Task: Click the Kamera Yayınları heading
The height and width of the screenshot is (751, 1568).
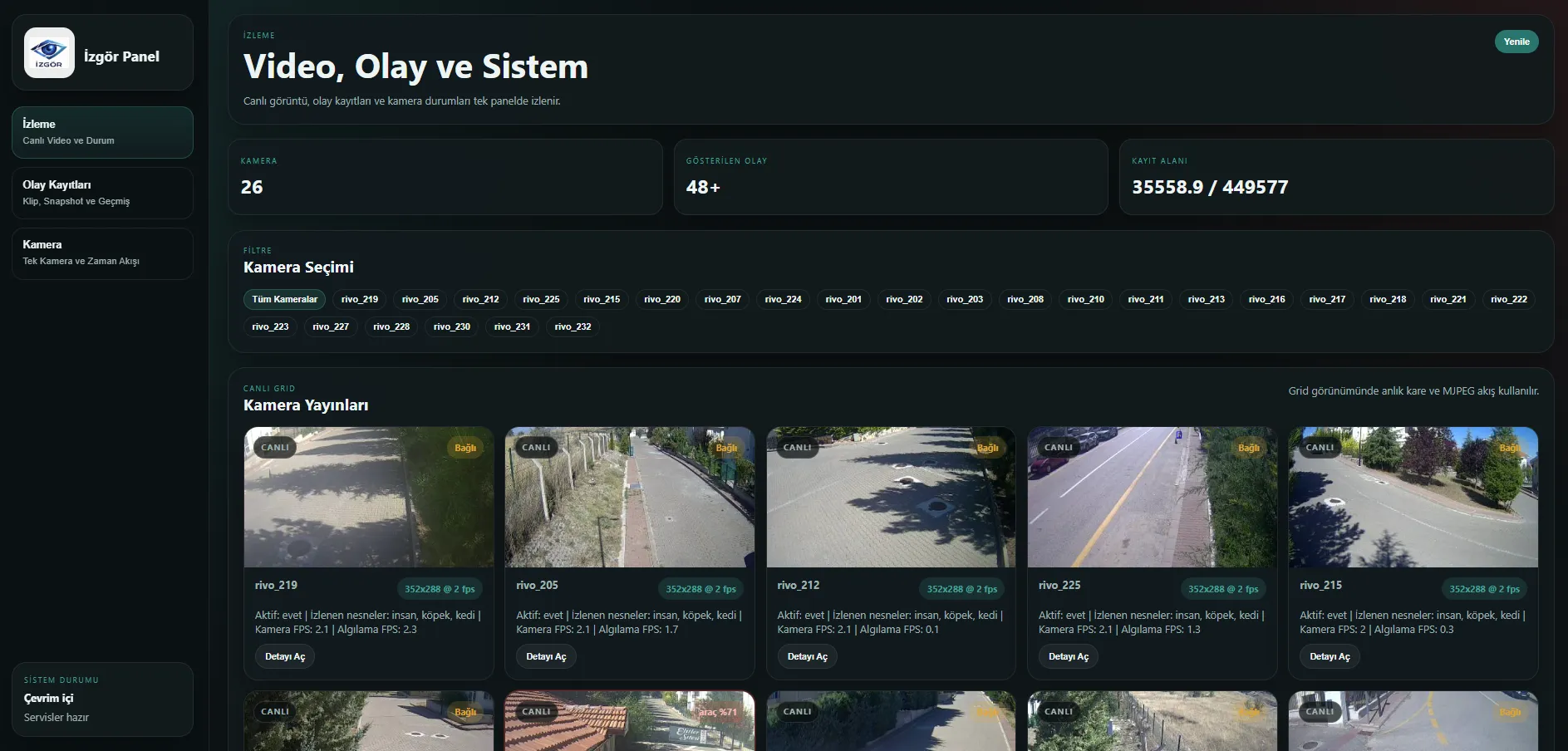Action: coord(306,405)
